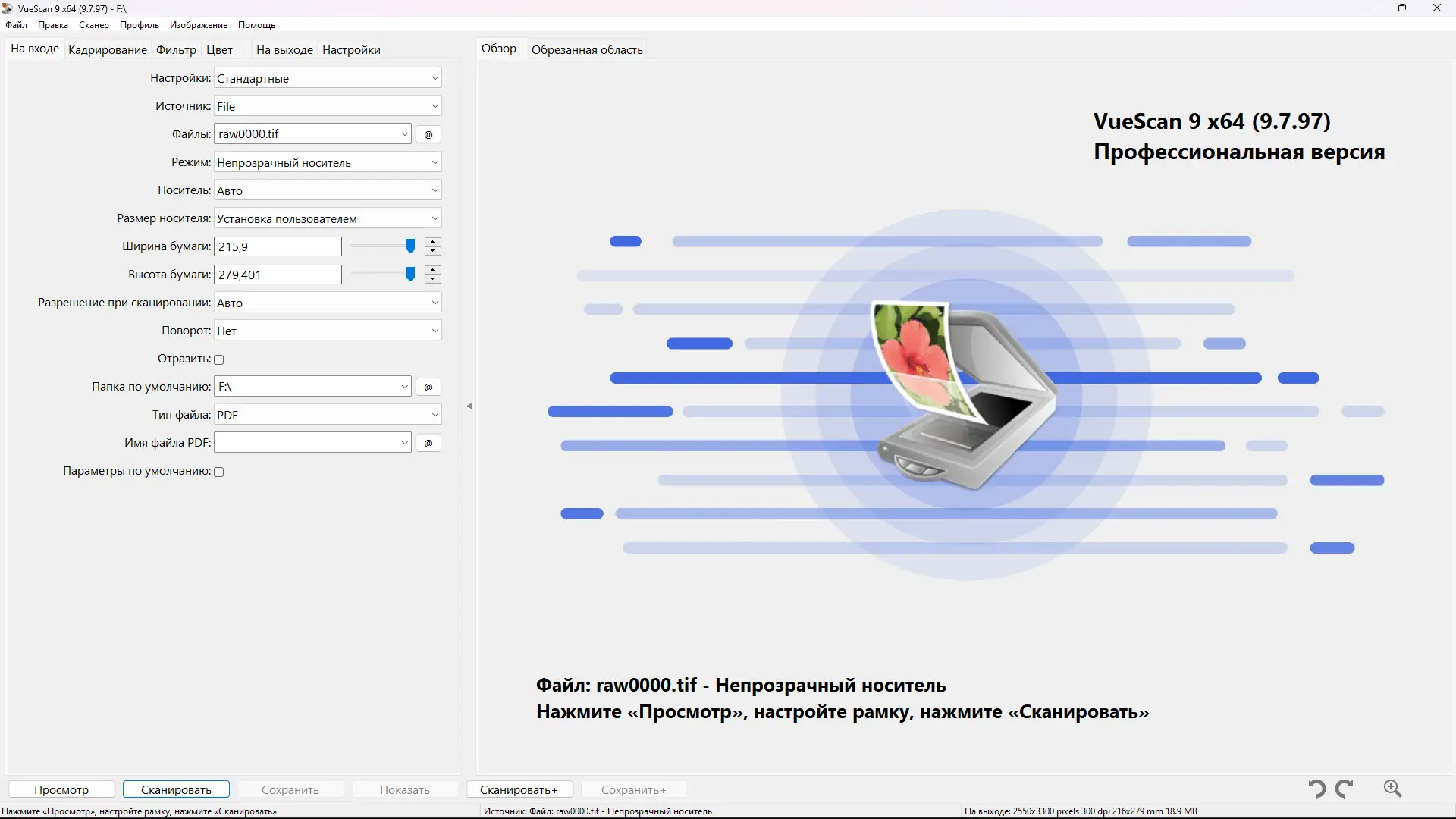Click the Высота бумаги slider handle
The image size is (1456, 819).
pyautogui.click(x=410, y=275)
